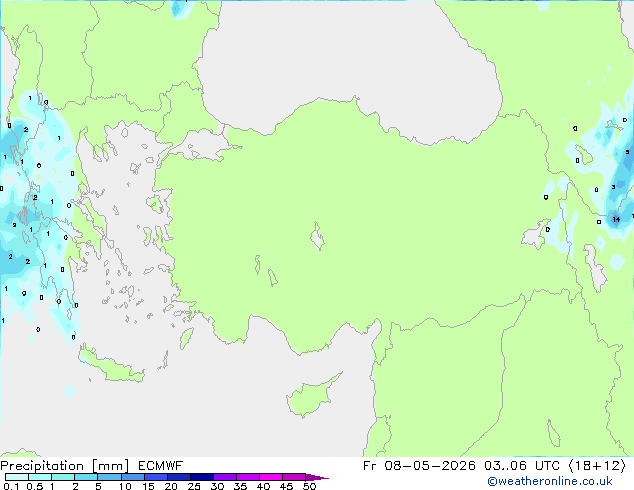Click the '20' legend scale label
Viewport: 634px width, 490px height.
(x=171, y=486)
